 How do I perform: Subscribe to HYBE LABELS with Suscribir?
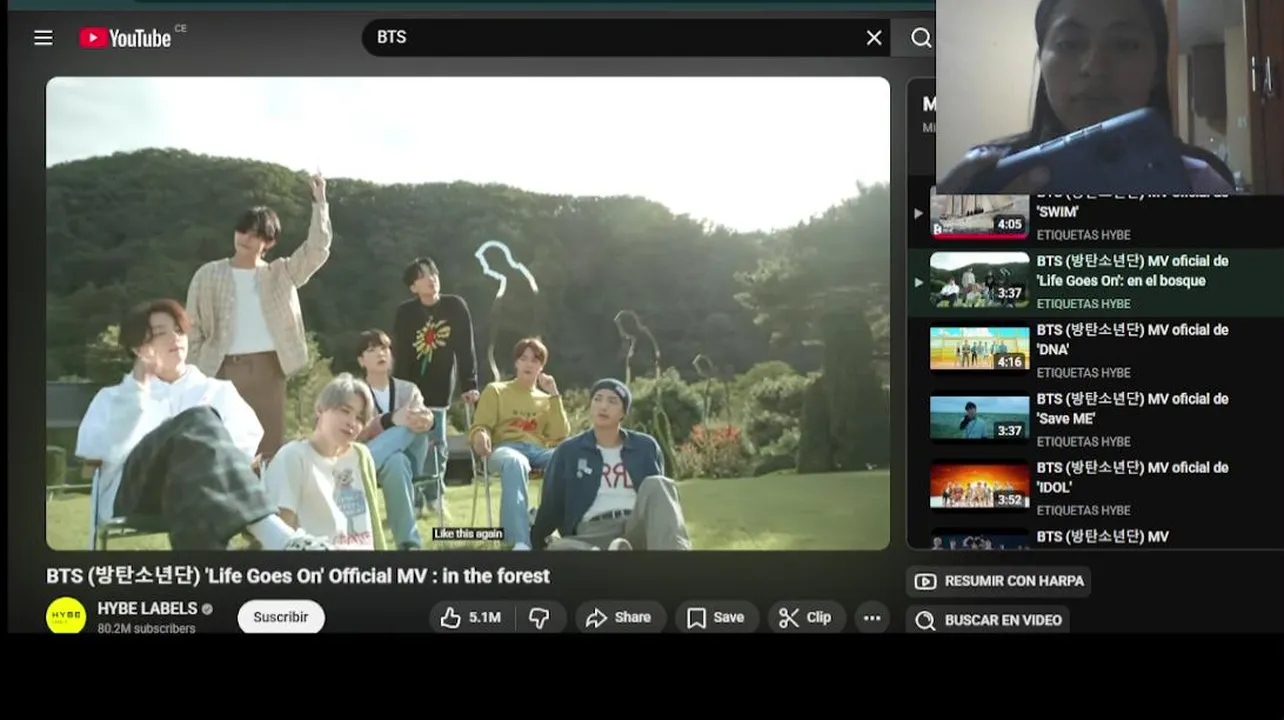(x=281, y=617)
